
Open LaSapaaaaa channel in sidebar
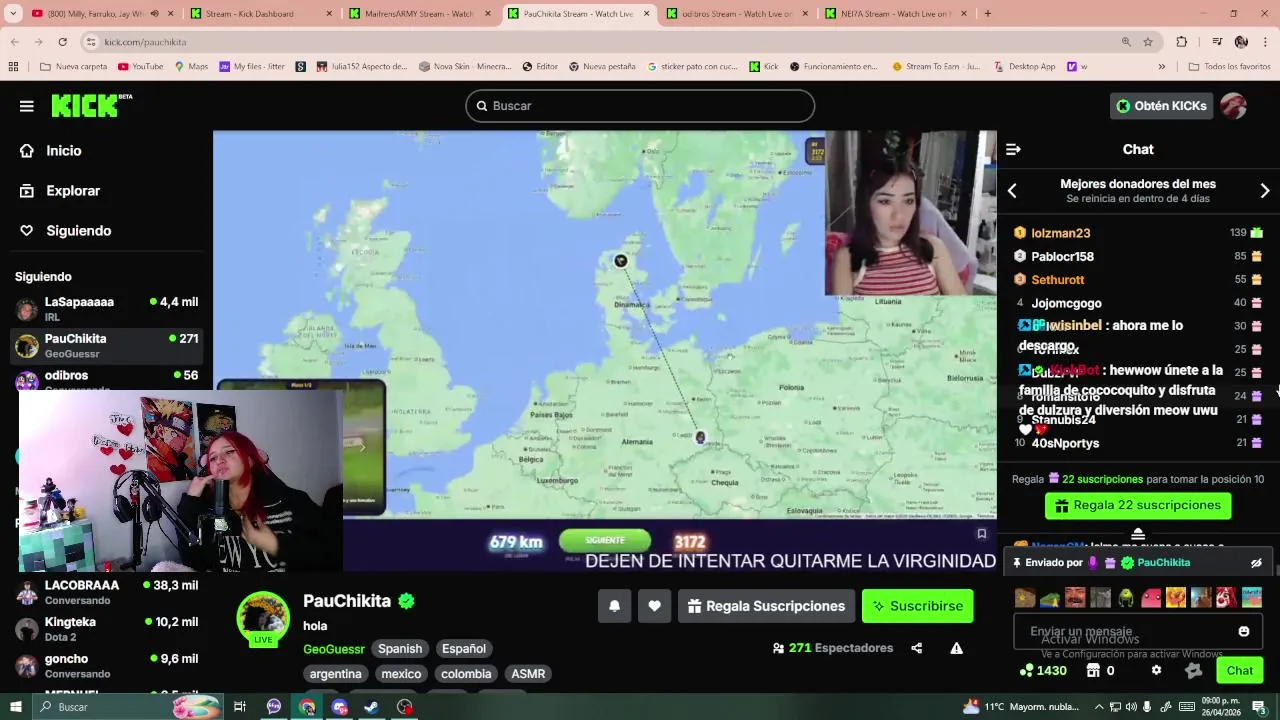pos(107,309)
